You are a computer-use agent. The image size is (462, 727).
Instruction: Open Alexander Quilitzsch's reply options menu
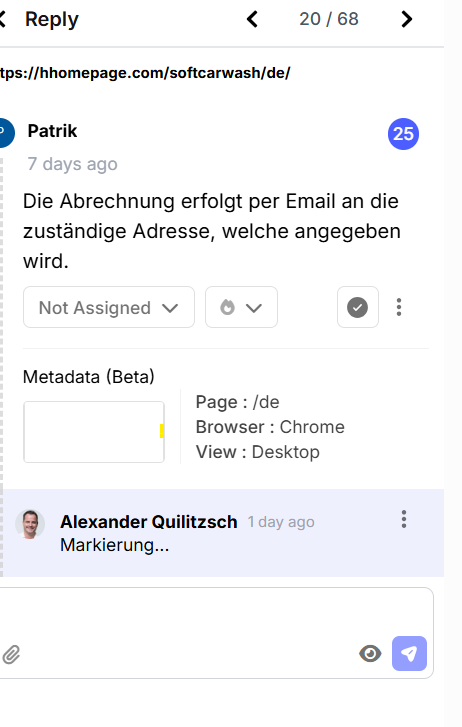tap(404, 519)
